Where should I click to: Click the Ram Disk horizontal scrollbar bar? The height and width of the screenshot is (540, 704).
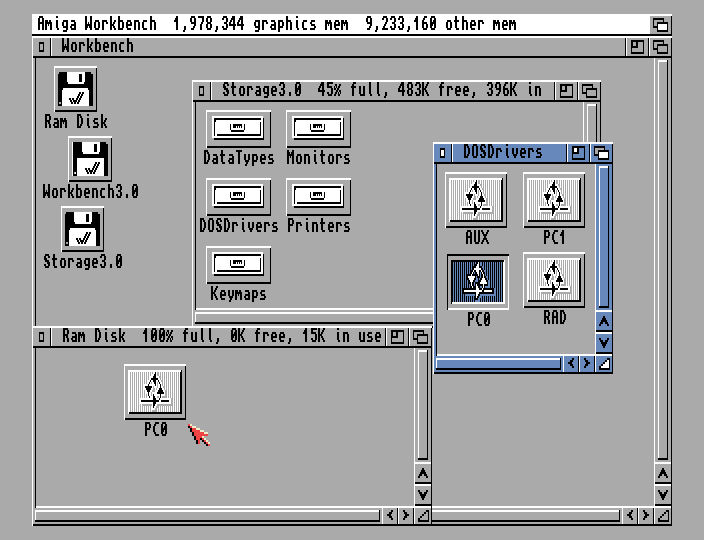[207, 515]
